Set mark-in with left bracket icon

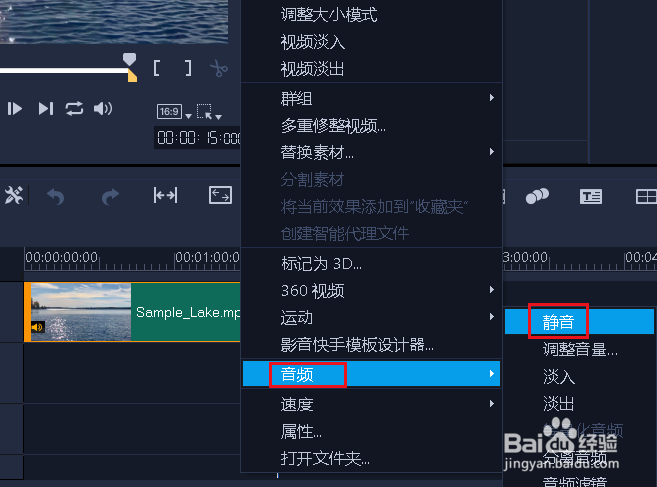pos(157,68)
